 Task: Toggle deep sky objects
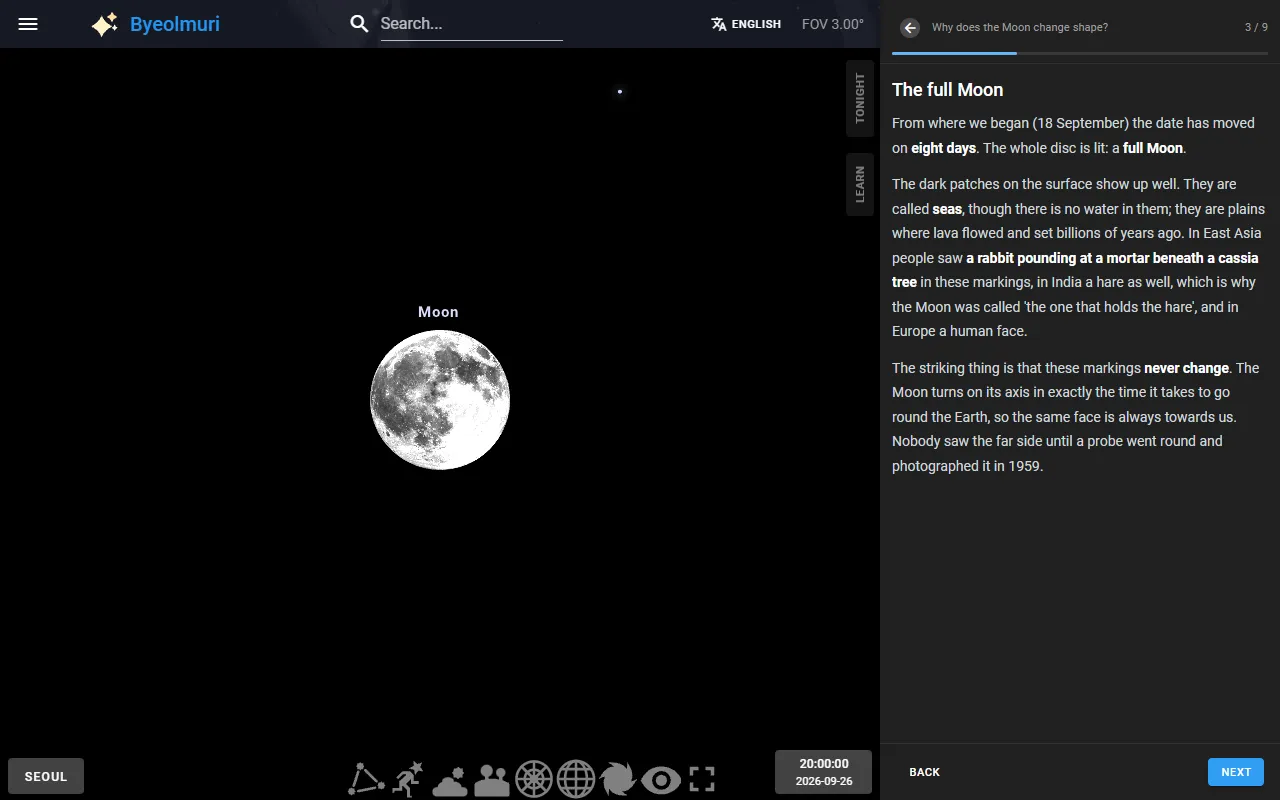click(x=618, y=779)
